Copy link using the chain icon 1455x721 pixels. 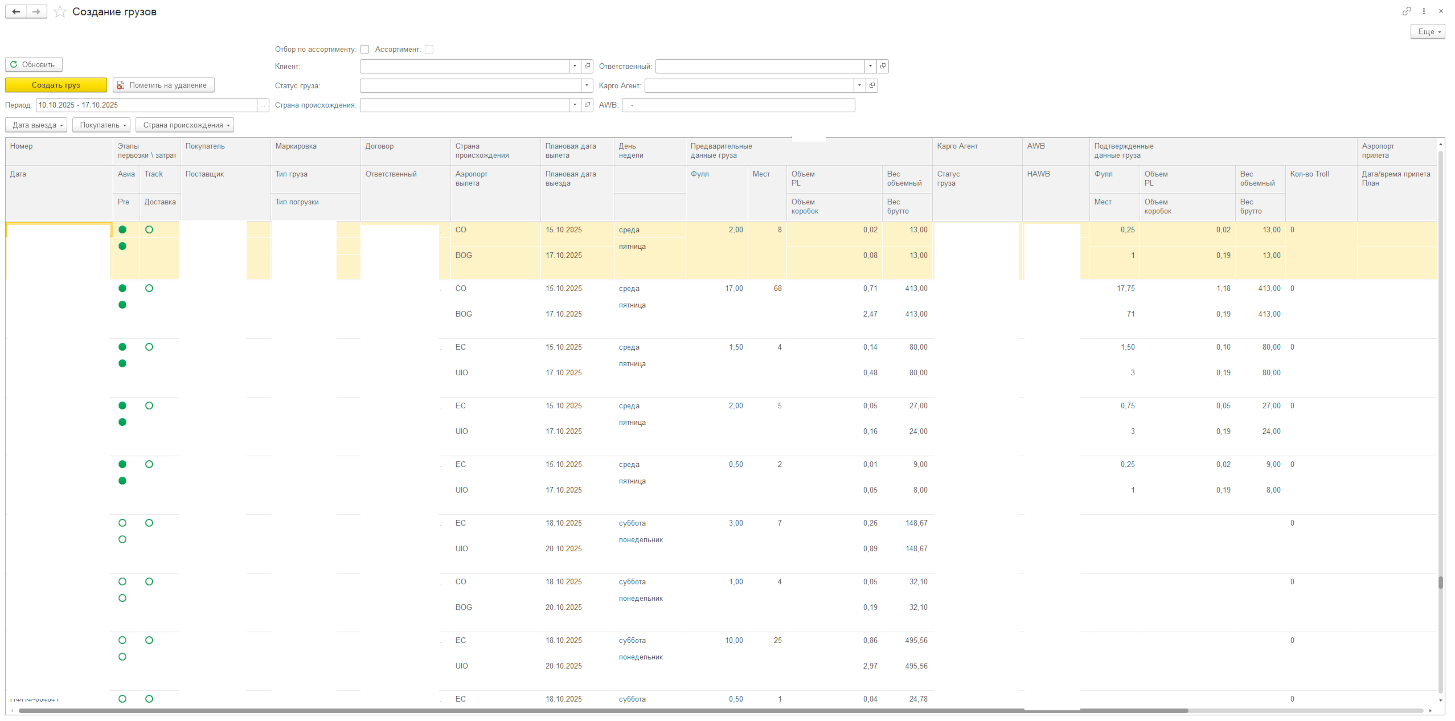pos(1407,11)
